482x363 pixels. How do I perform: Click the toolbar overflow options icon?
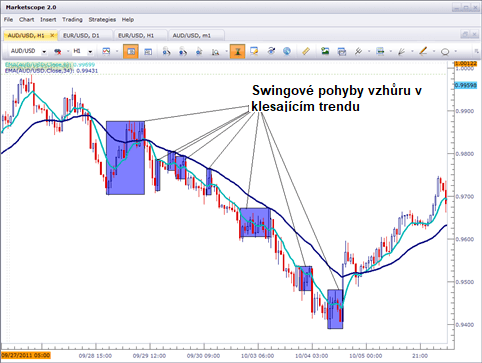click(477, 51)
